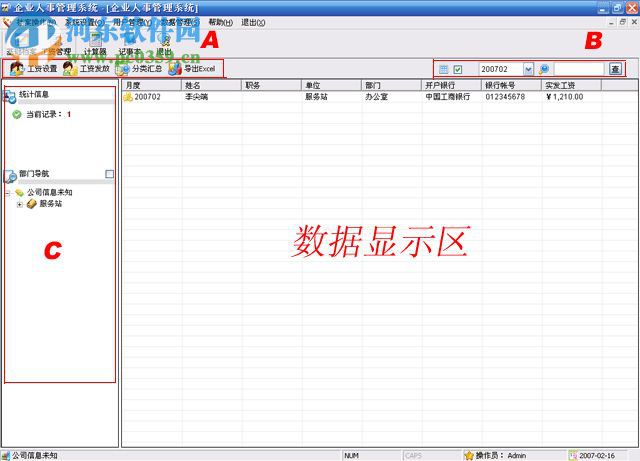Click the 开户银行 column header

click(x=451, y=85)
